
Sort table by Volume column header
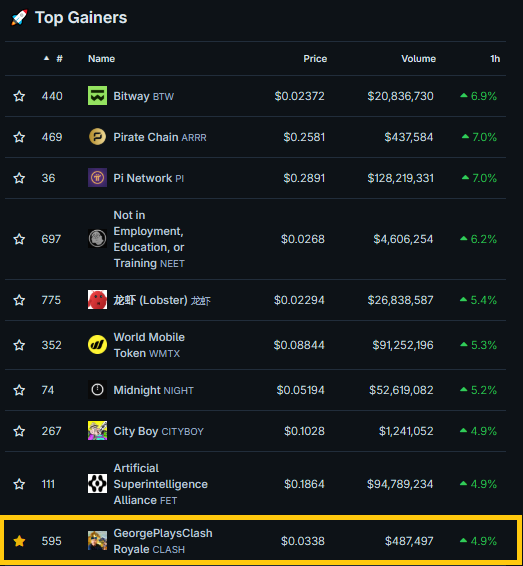click(x=418, y=59)
